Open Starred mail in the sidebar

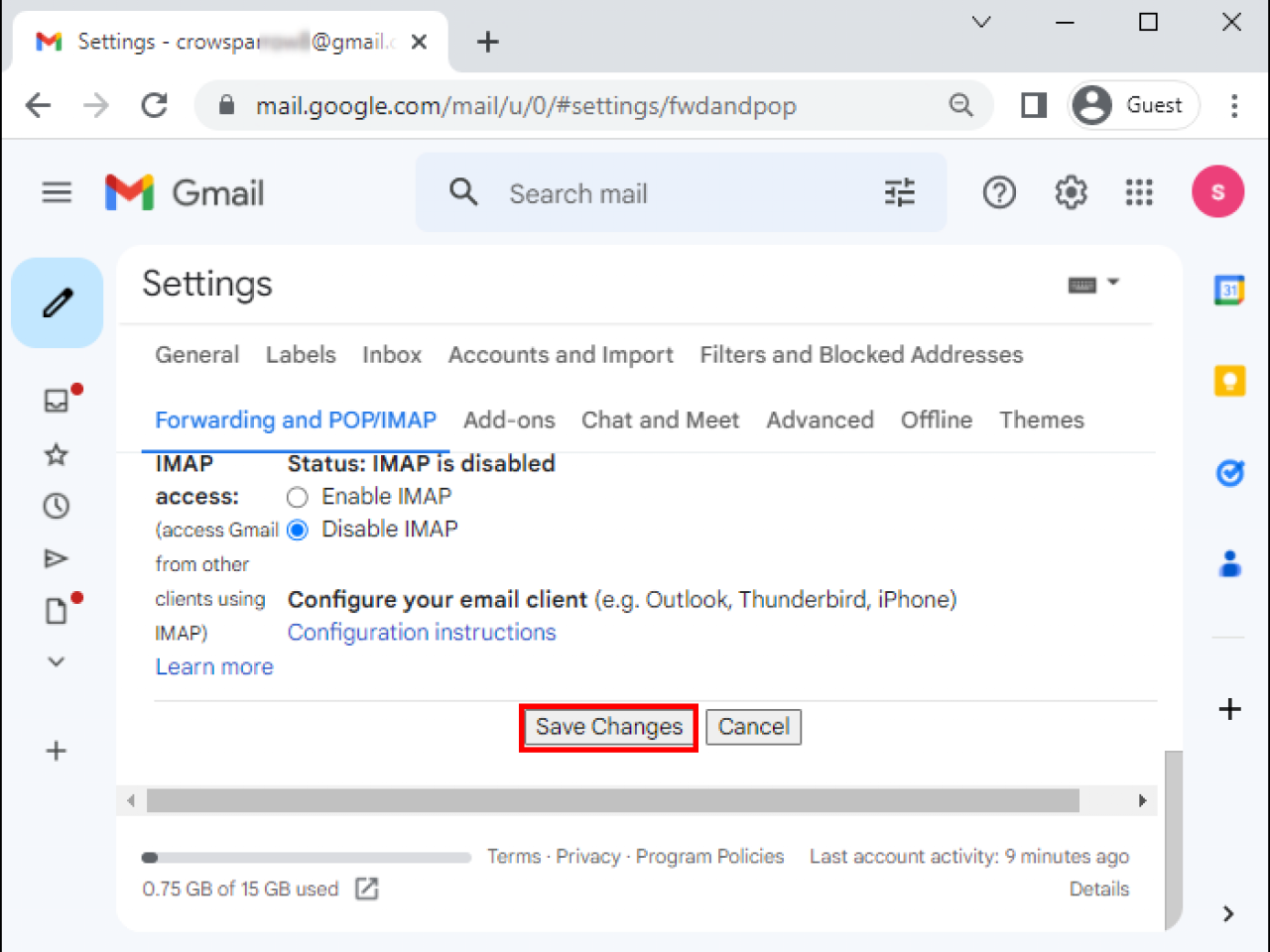point(57,454)
